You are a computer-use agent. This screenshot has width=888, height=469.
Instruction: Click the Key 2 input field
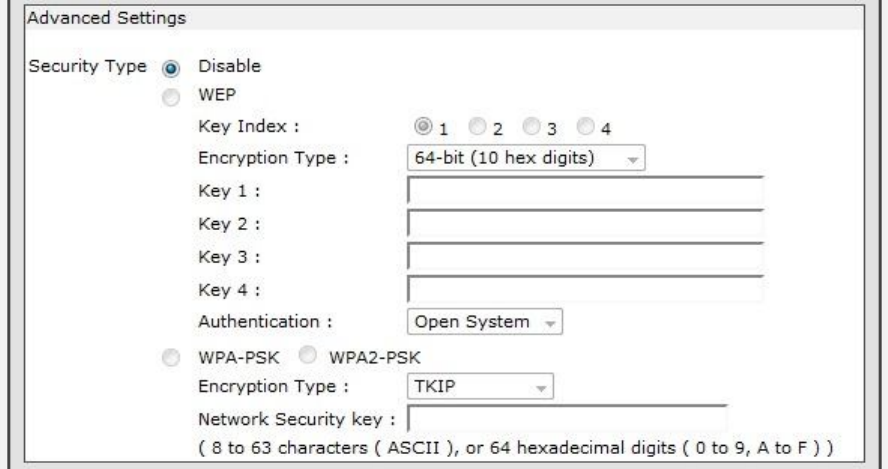point(585,225)
